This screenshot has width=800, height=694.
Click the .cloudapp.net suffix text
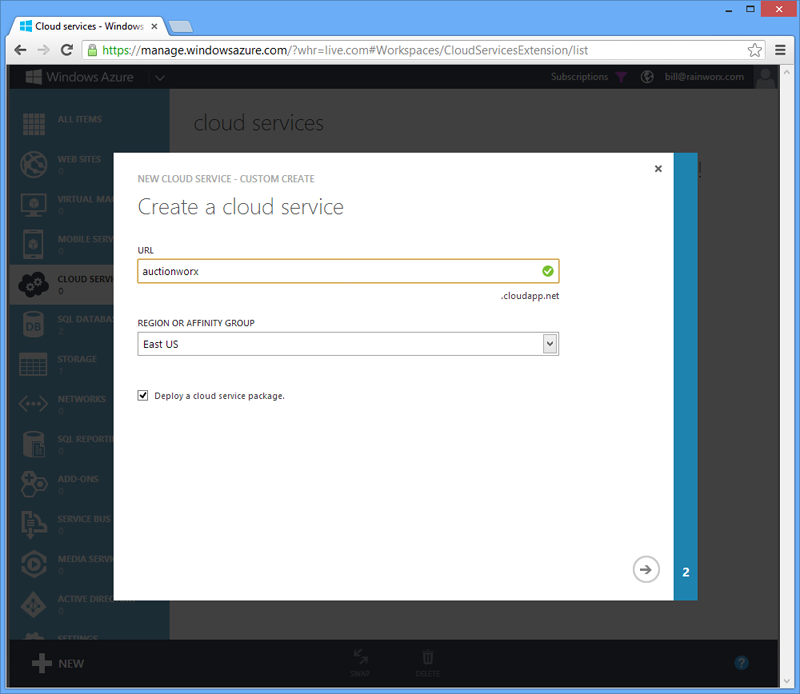tap(530, 296)
